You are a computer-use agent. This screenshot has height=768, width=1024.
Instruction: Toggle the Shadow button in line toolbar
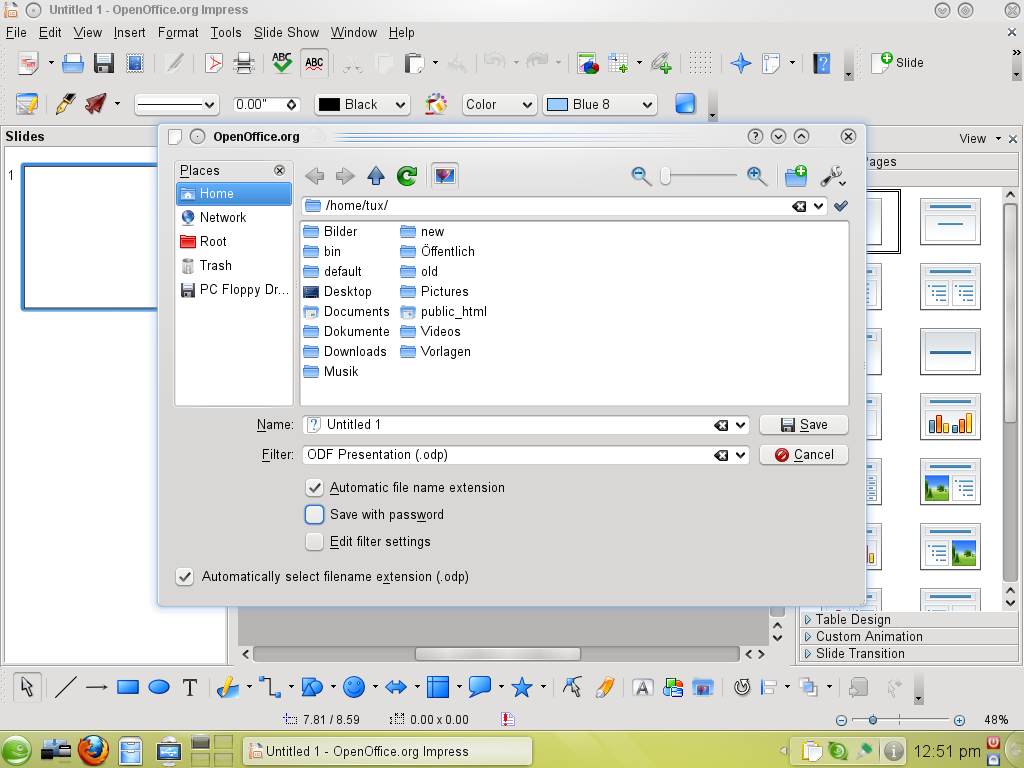(x=685, y=104)
